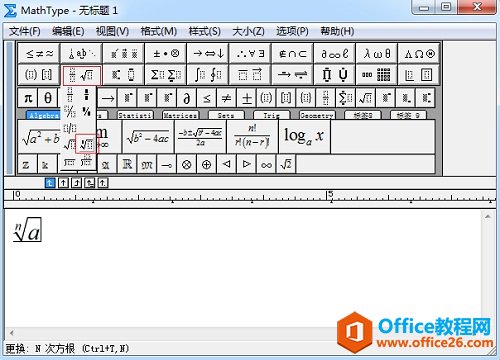Insert square brackets template from the small bar

(286, 98)
